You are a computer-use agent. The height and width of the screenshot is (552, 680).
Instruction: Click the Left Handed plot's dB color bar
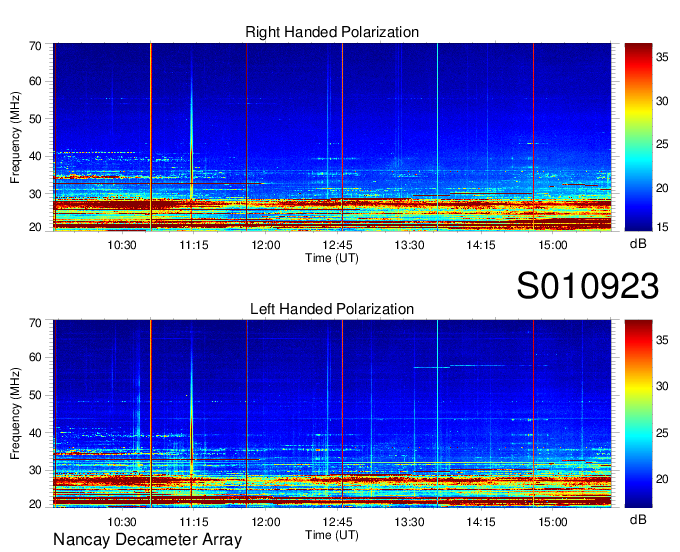pos(638,414)
